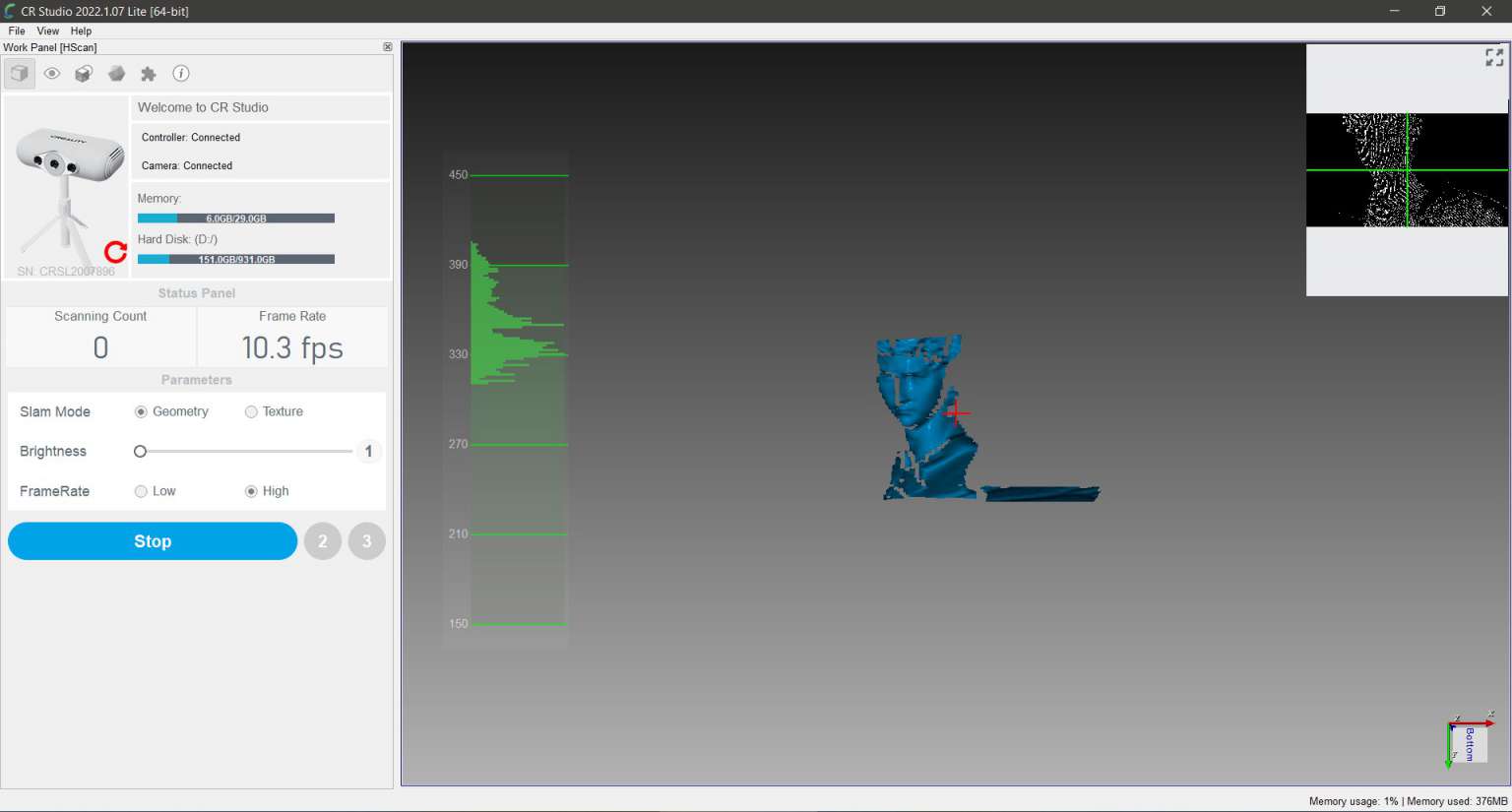This screenshot has width=1512, height=812.
Task: Close the Work Panel with its X
Action: pyautogui.click(x=387, y=46)
